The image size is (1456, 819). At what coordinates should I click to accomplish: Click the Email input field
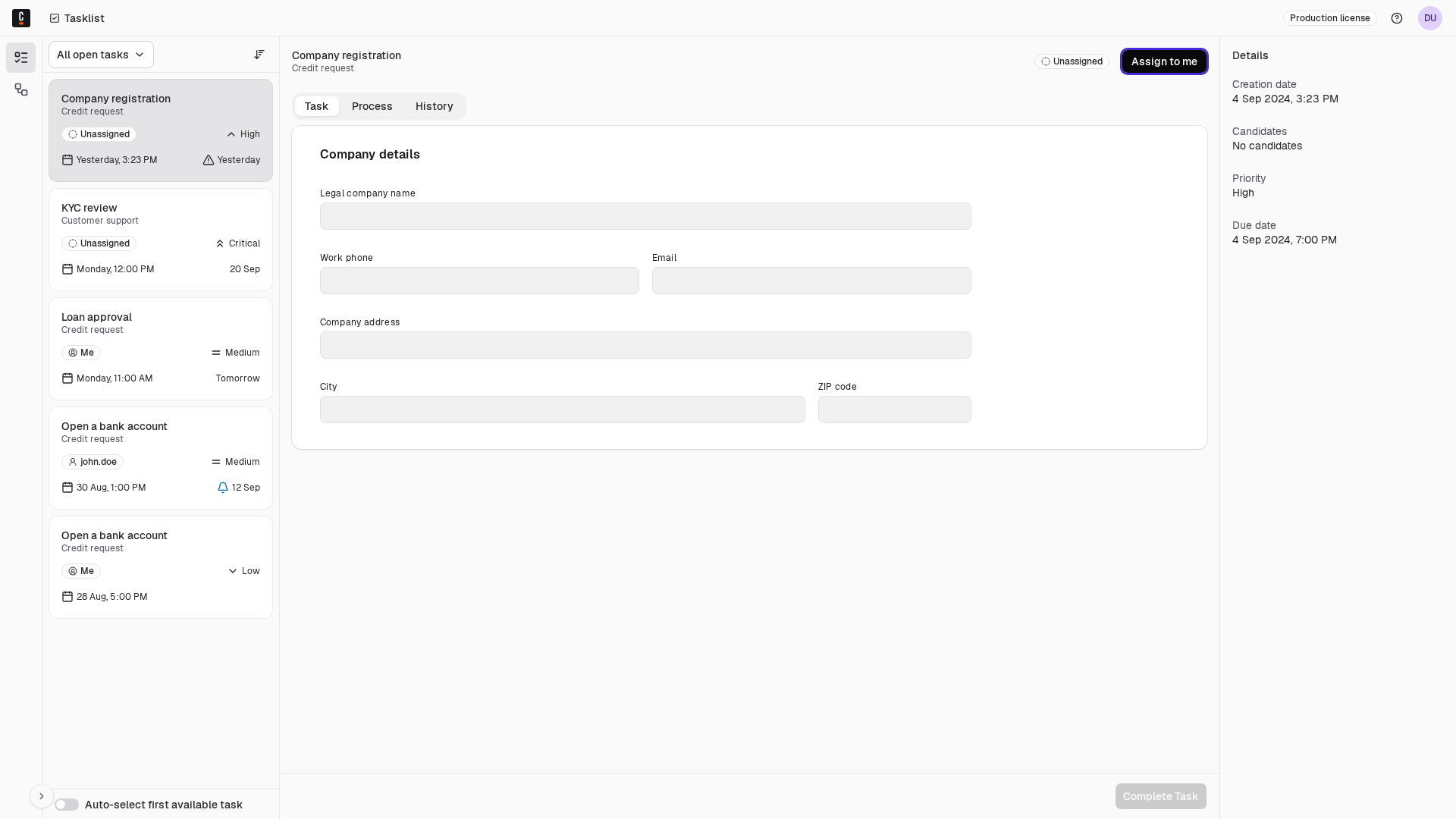[x=811, y=281]
